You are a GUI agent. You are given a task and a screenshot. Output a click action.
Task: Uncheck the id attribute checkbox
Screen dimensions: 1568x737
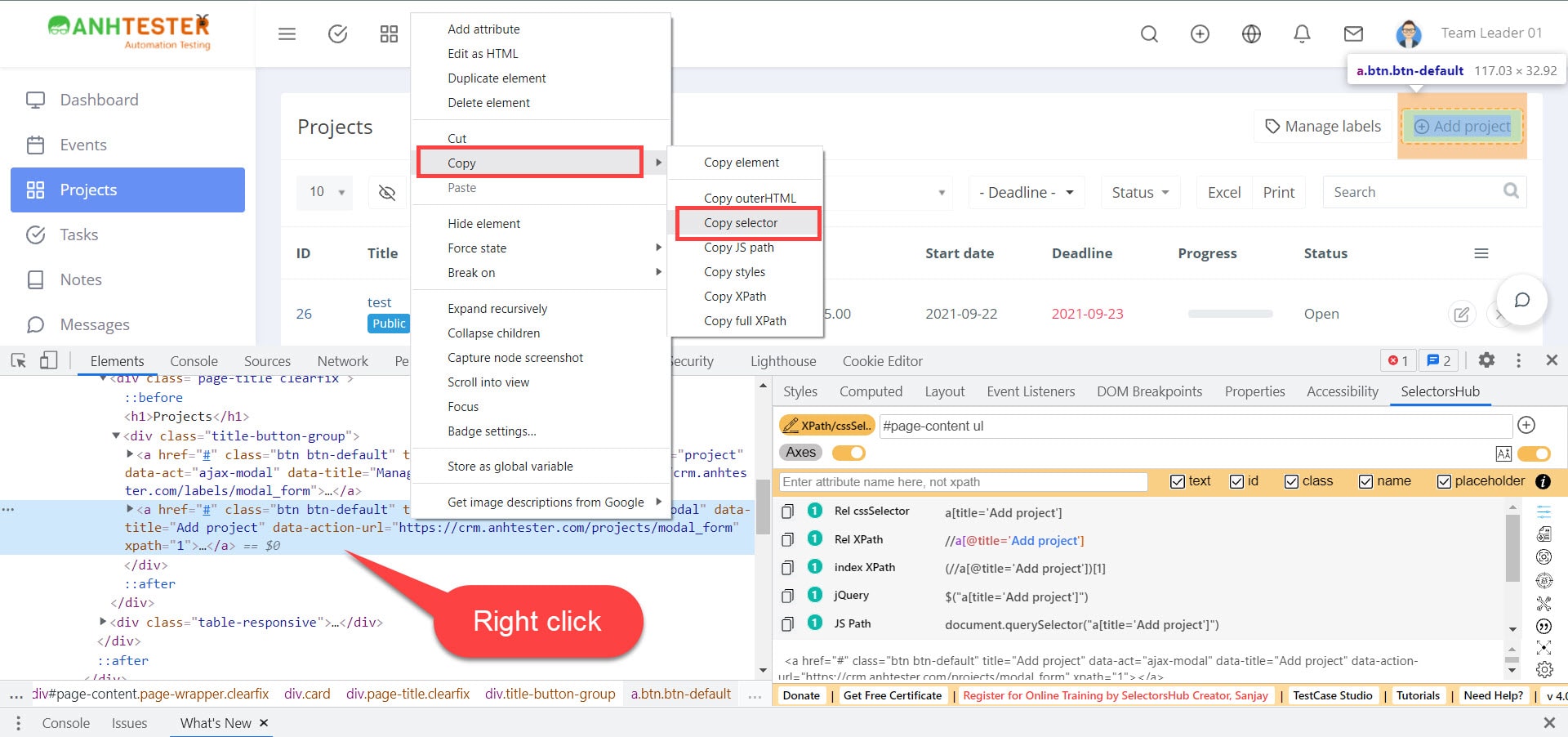tap(1236, 481)
